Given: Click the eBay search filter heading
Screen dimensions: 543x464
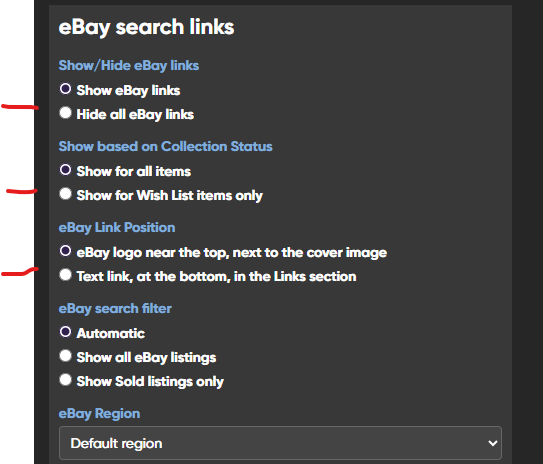Looking at the screenshot, I should tap(115, 309).
